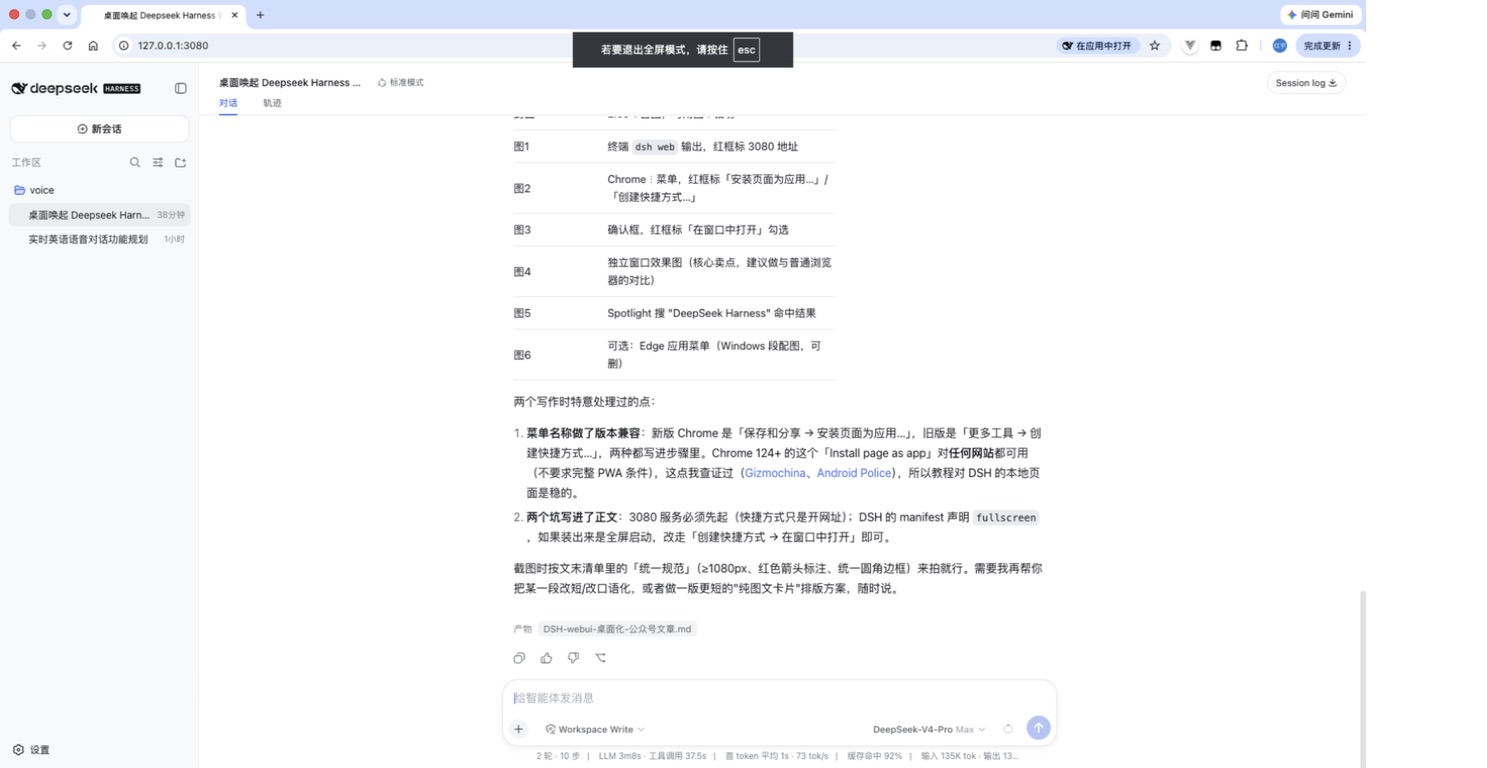Open workspace filter settings icon
Screen dimensions: 1487x768
(x=158, y=162)
